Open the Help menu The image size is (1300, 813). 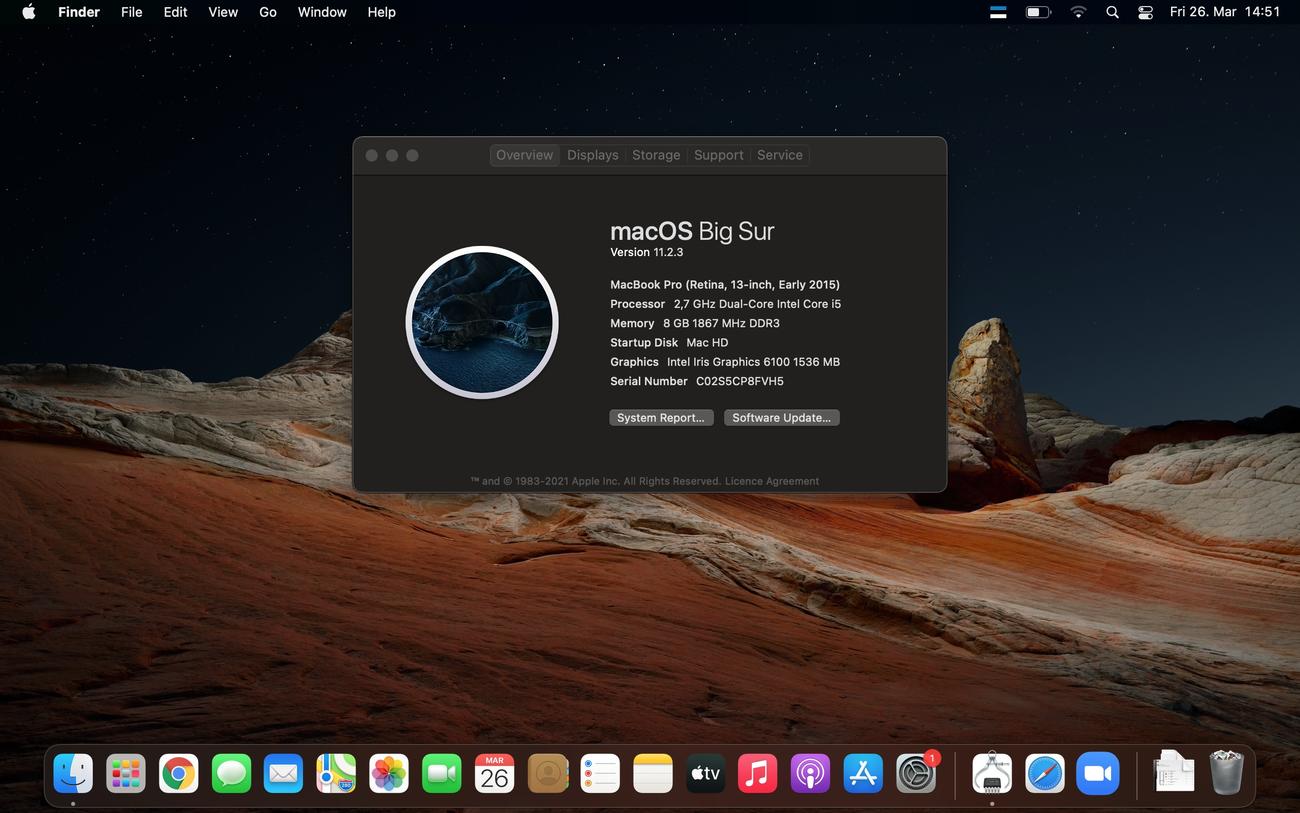(381, 12)
